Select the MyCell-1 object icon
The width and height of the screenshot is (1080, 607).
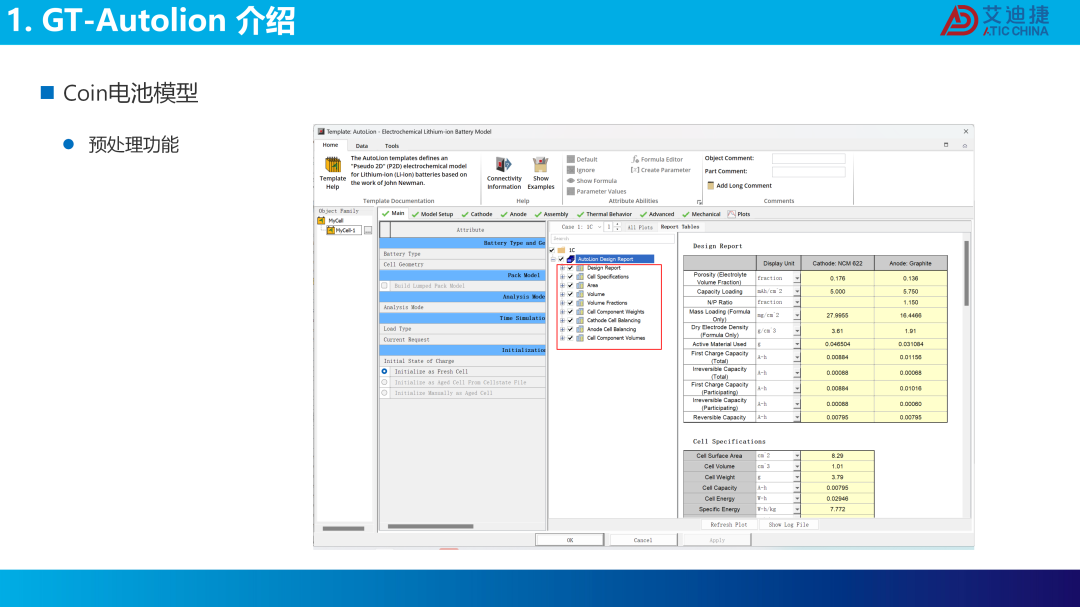click(331, 230)
